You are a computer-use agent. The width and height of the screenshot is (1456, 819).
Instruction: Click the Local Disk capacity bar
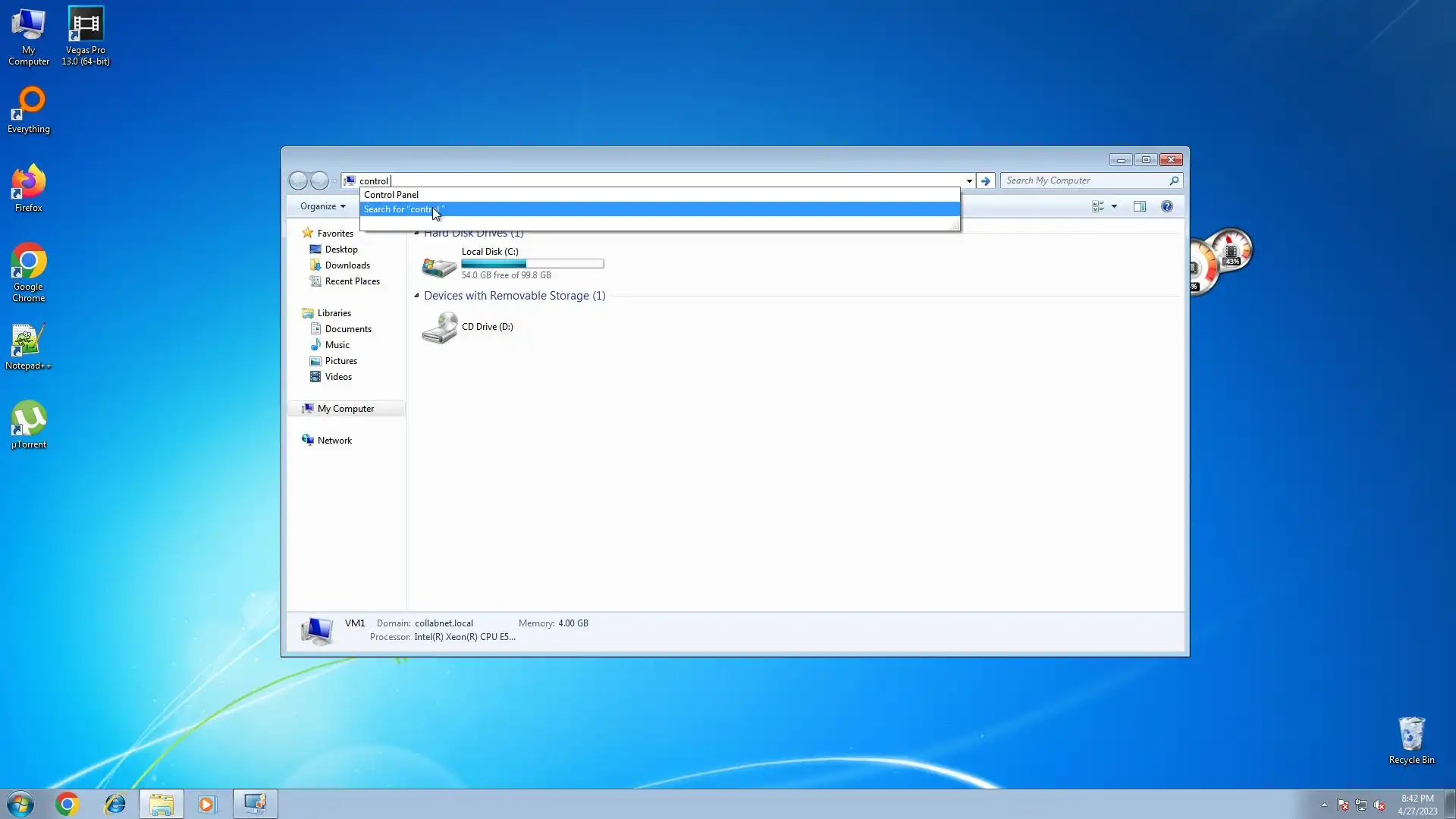coord(532,264)
